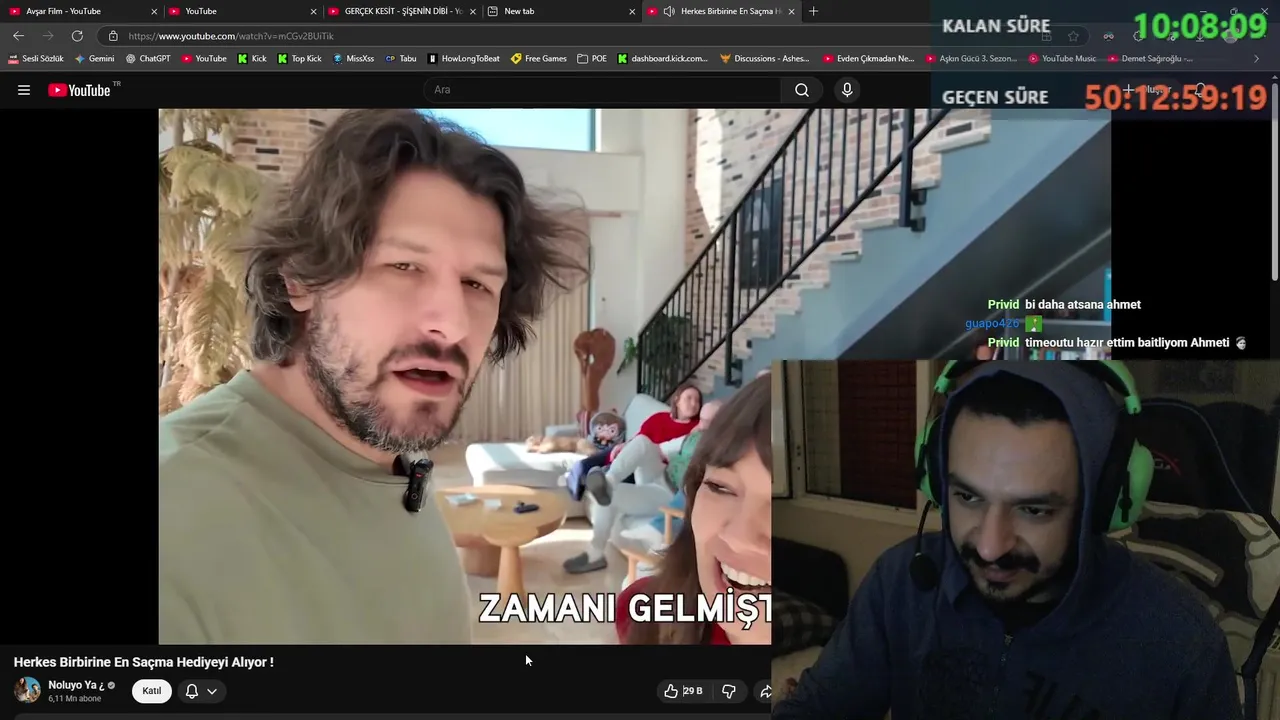Open the Kick bookmark
This screenshot has width=1280, height=720.
click(x=252, y=59)
